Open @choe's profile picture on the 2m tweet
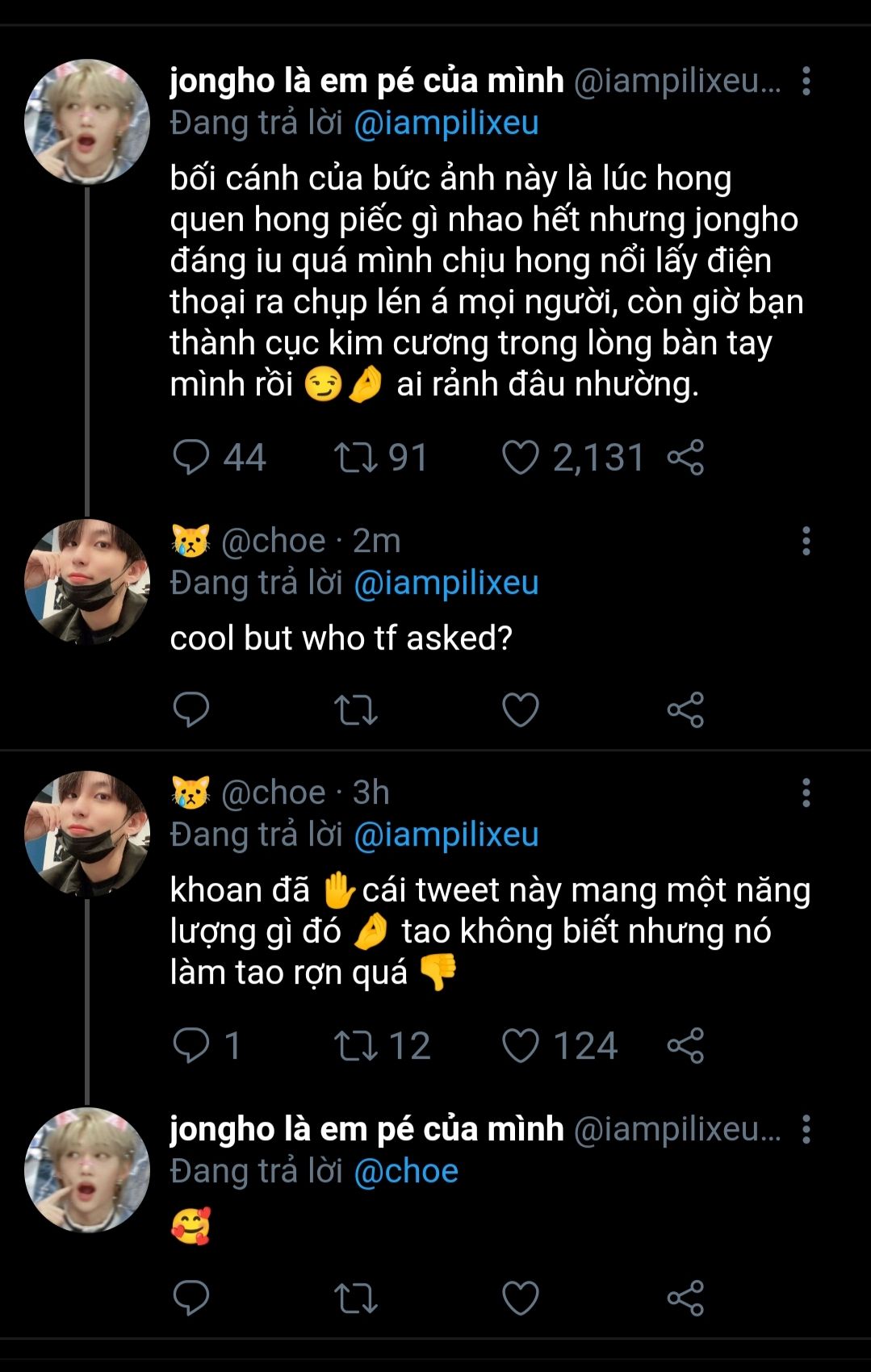Image resolution: width=871 pixels, height=1372 pixels. [87, 582]
